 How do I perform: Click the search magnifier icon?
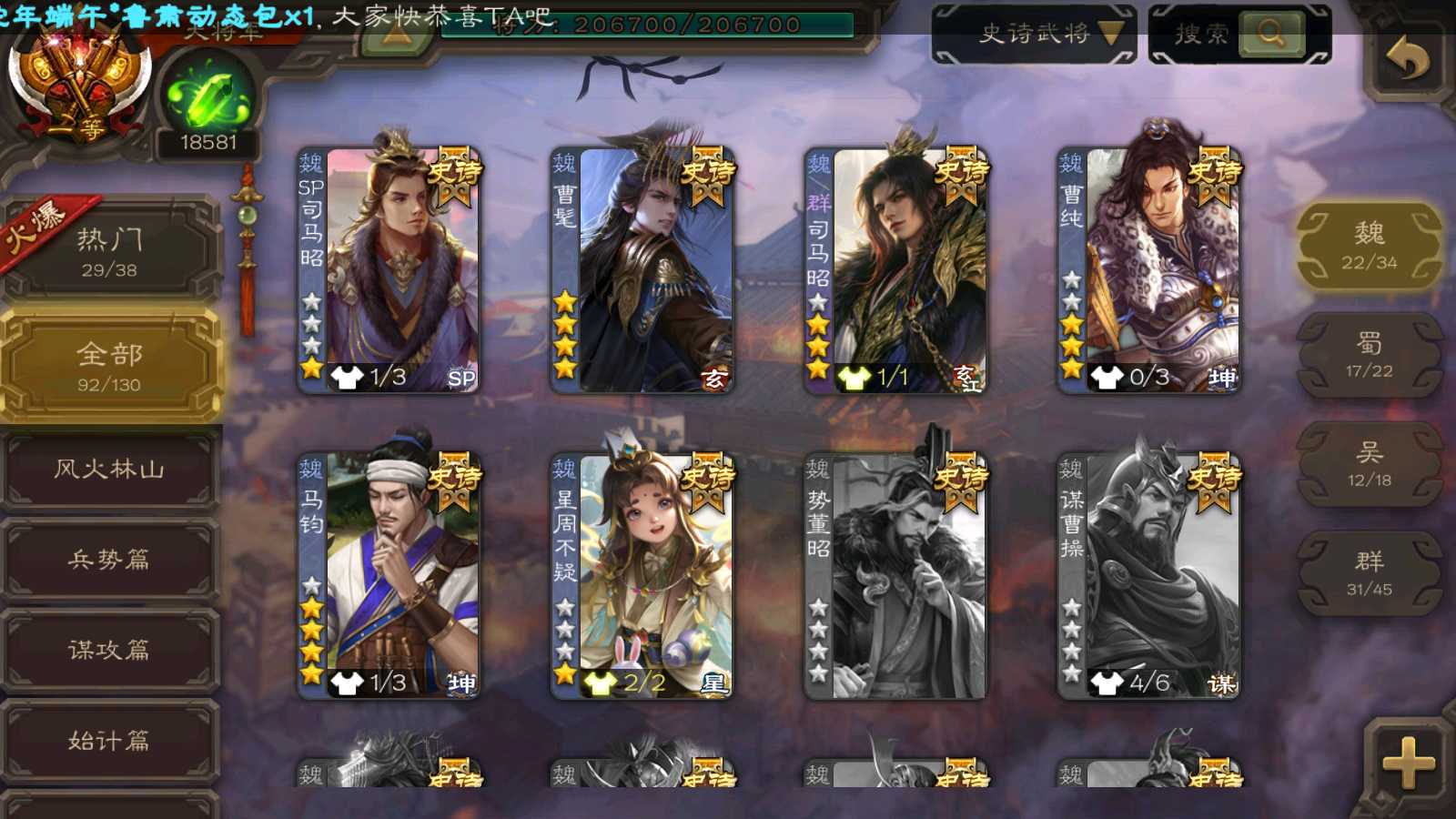(1270, 34)
